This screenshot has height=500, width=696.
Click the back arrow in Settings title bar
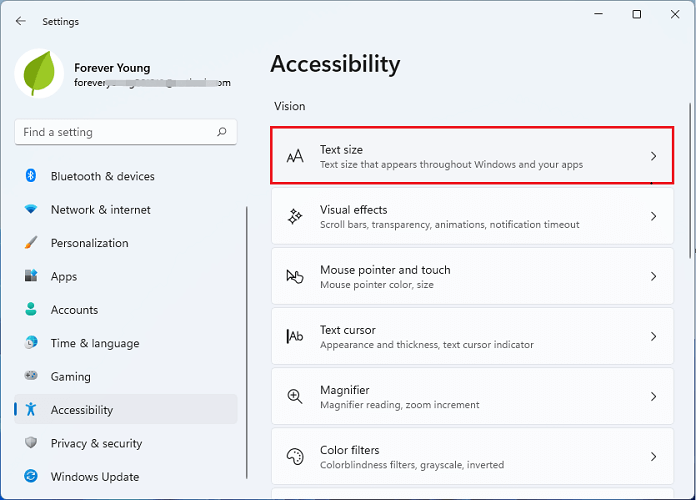click(x=21, y=21)
